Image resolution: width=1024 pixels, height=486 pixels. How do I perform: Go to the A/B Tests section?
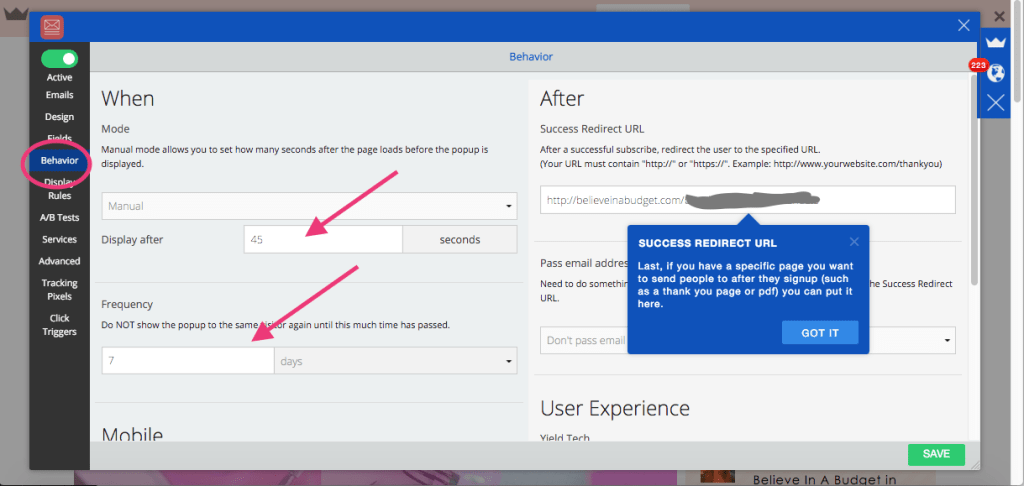(59, 217)
